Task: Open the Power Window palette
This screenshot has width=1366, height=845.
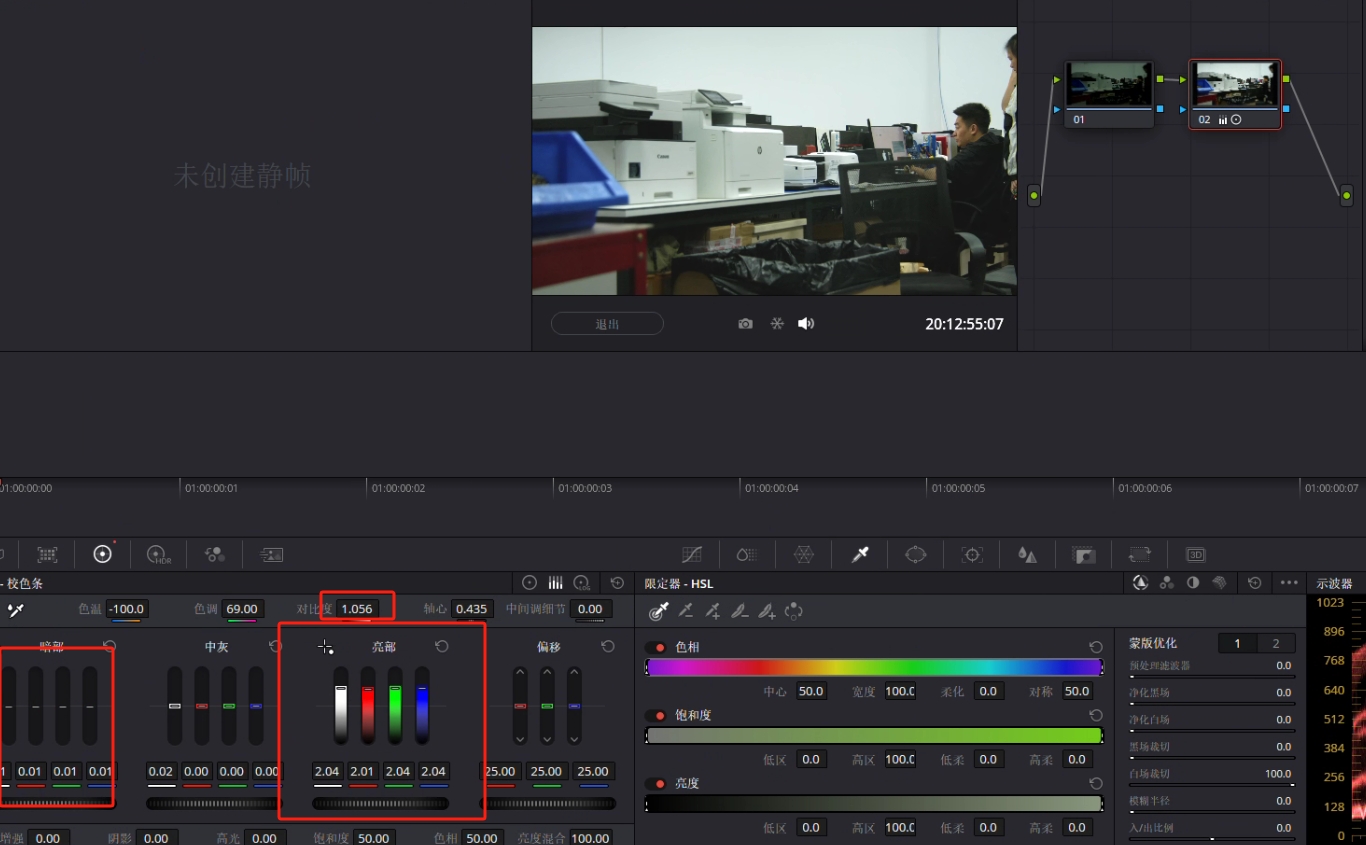Action: point(916,554)
